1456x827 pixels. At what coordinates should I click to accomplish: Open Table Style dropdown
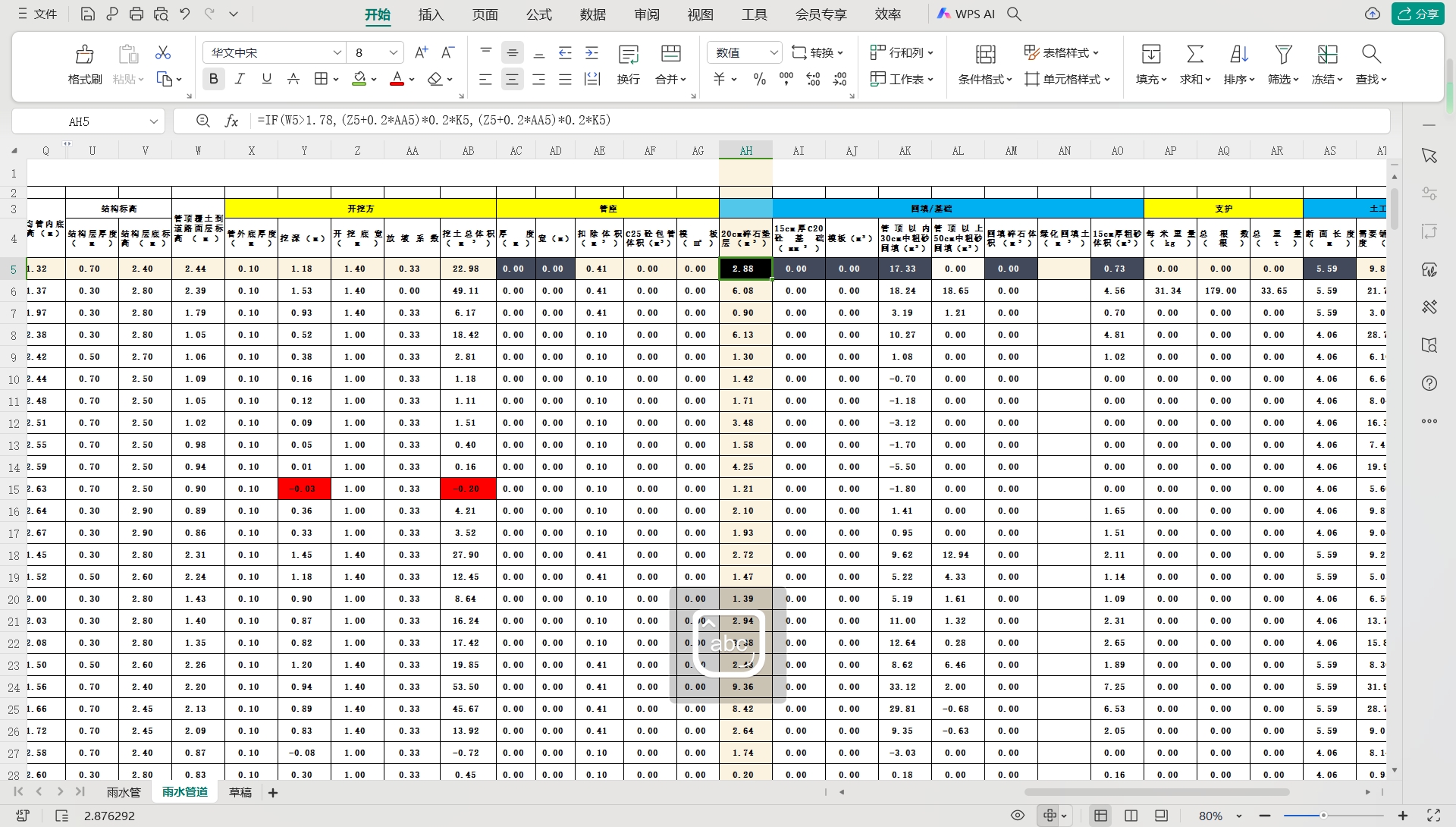pos(1062,52)
